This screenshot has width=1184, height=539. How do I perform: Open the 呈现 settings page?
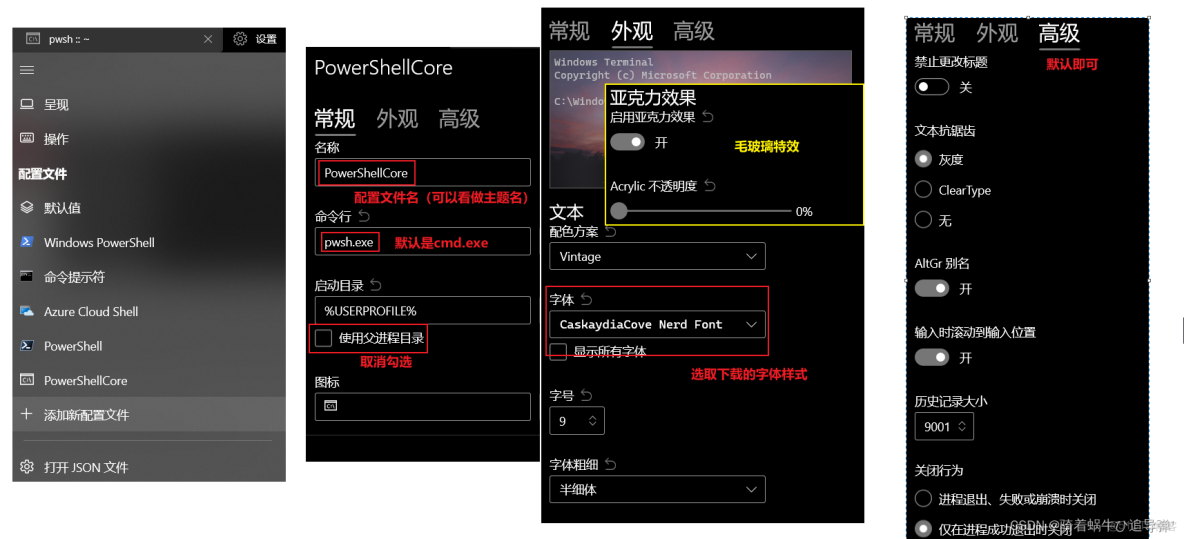click(149, 105)
